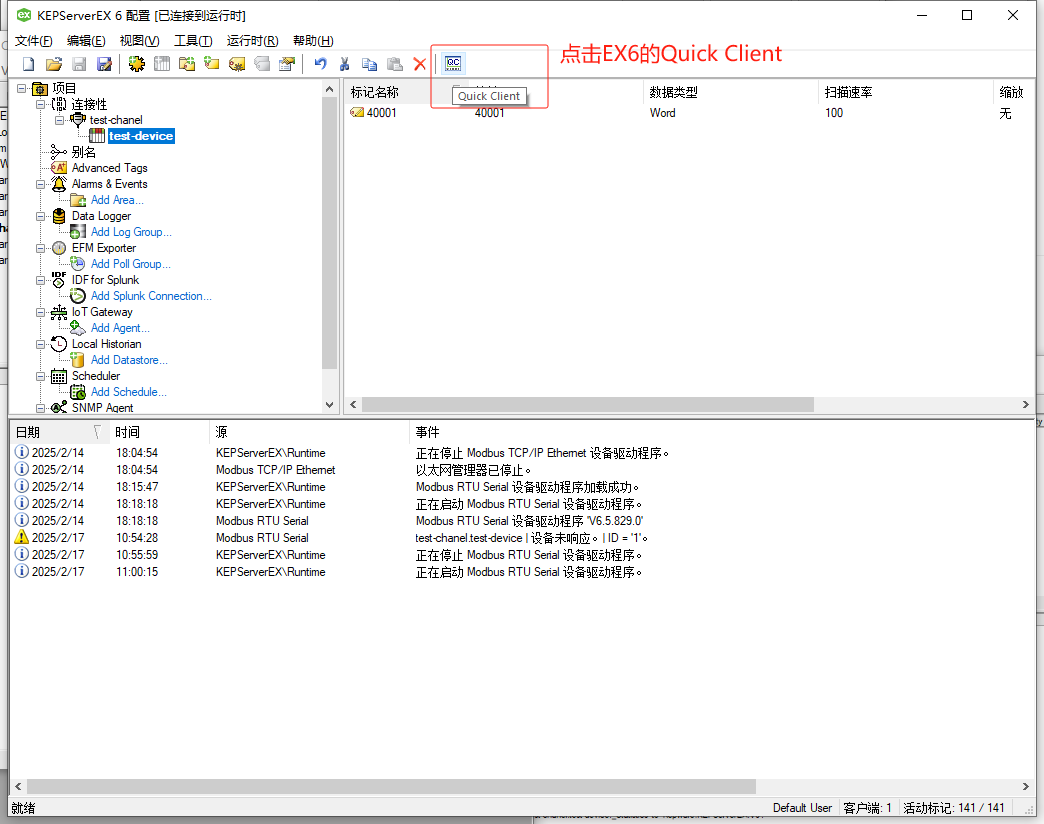The image size is (1044, 824).
Task: Click the Open project folder icon
Action: [x=54, y=64]
